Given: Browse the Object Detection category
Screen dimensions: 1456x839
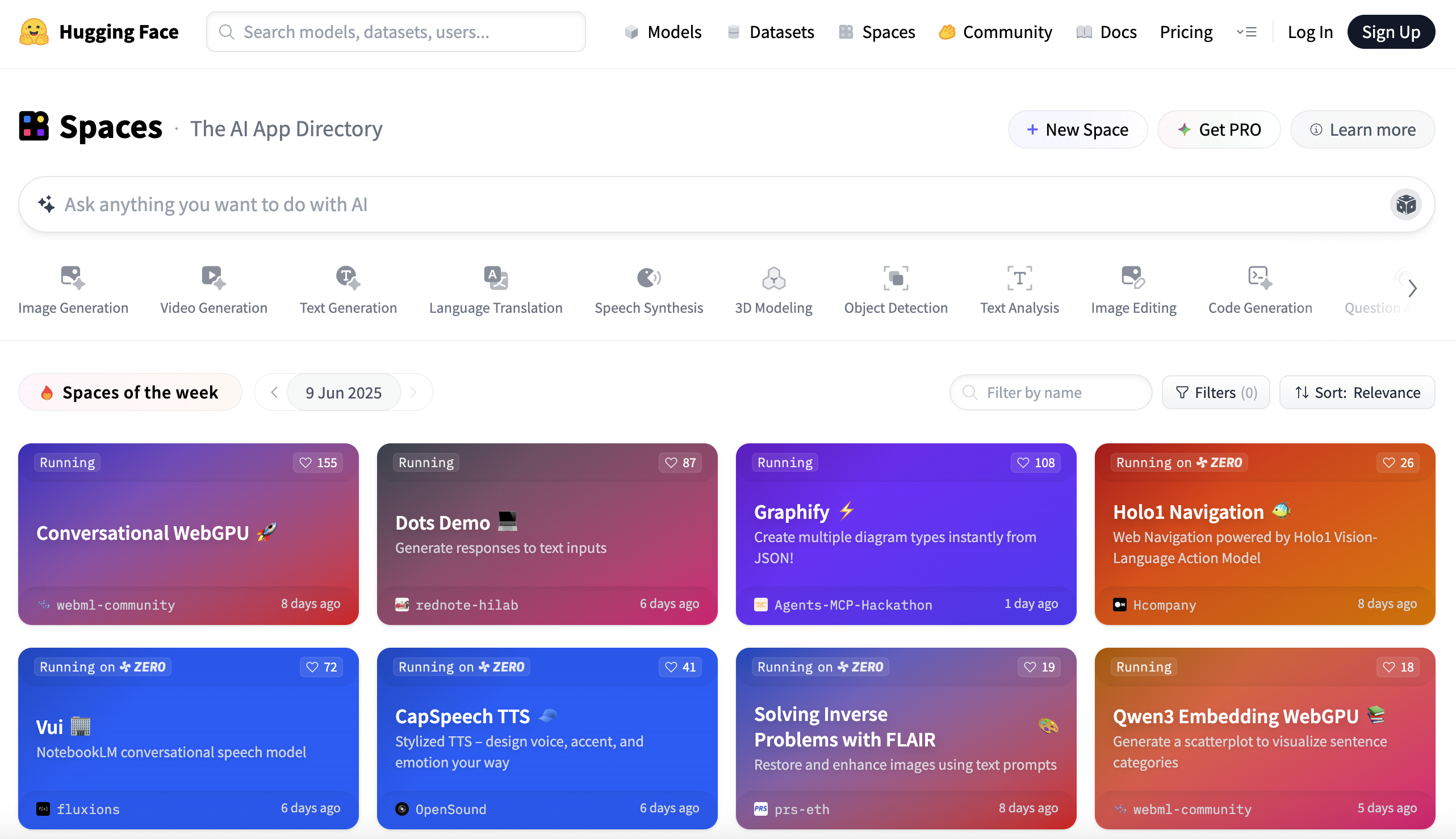Looking at the screenshot, I should pyautogui.click(x=896, y=291).
